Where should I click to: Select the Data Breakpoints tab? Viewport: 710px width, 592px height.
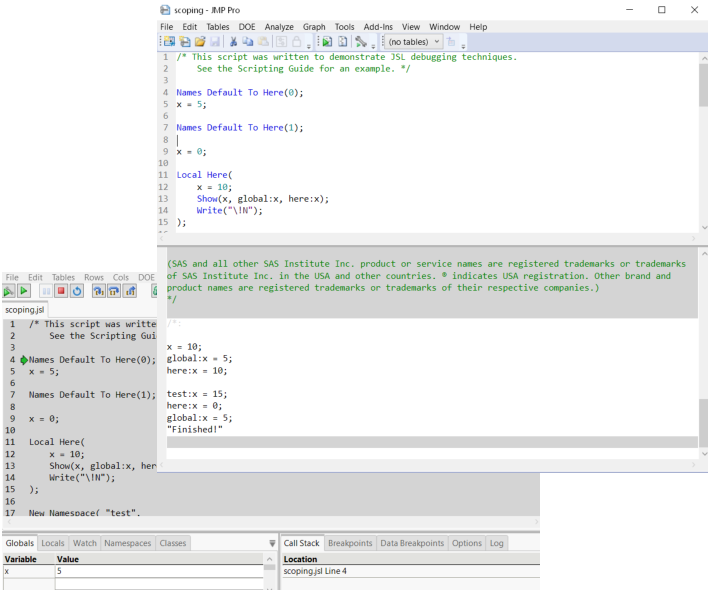(412, 543)
